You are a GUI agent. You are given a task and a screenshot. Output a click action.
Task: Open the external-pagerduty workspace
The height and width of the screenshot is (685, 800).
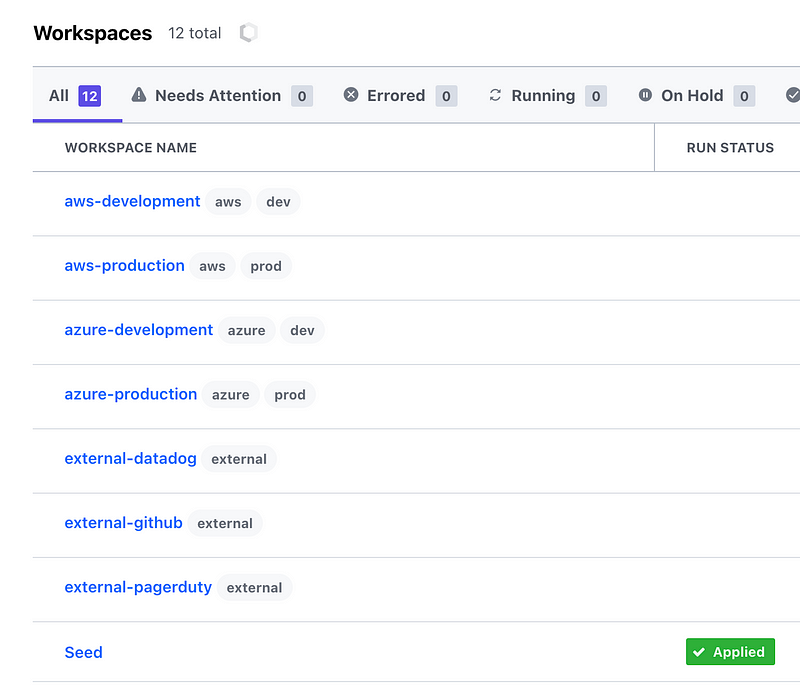138,587
